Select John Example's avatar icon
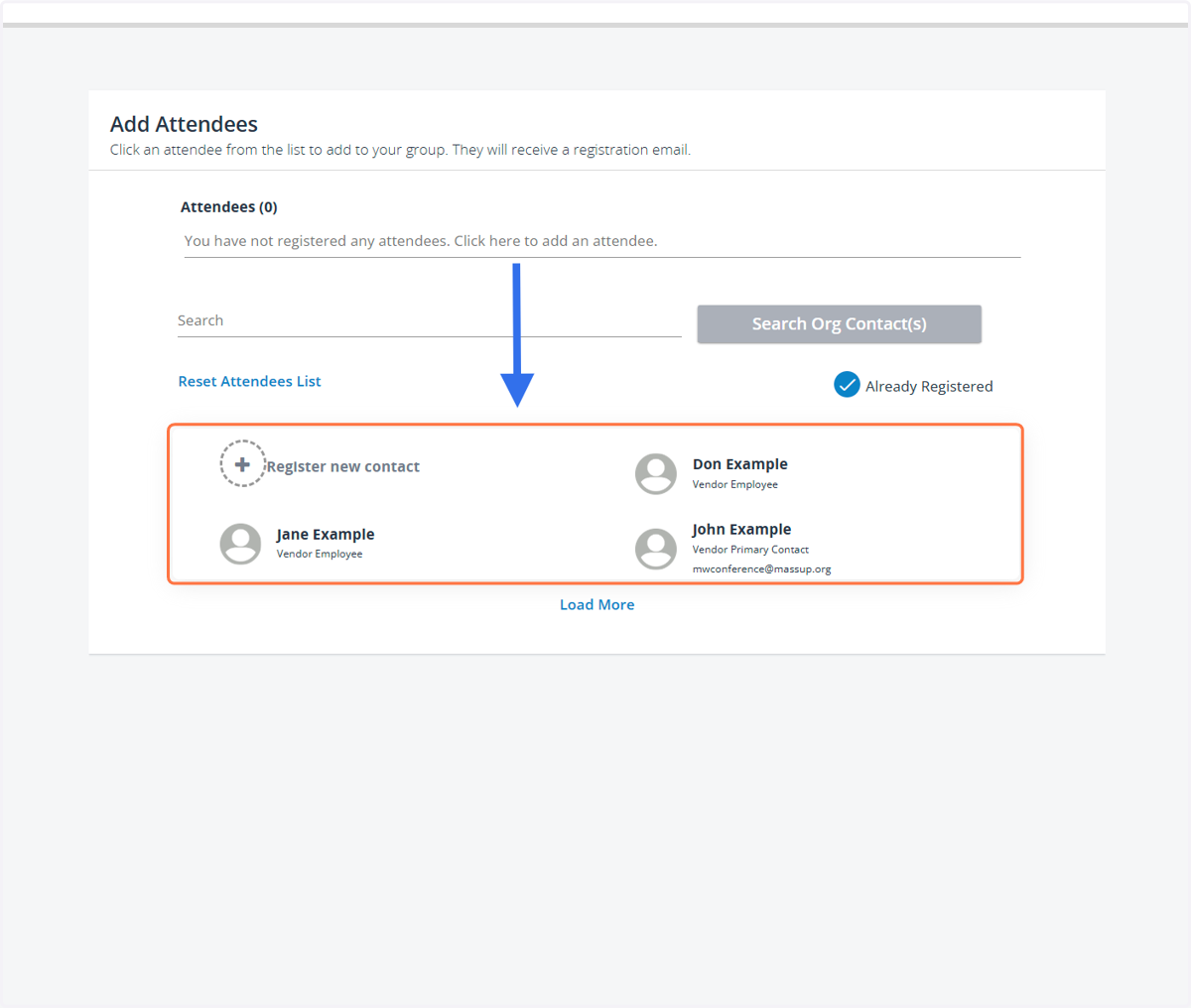Screen dimensions: 1191x1008 click(656, 549)
